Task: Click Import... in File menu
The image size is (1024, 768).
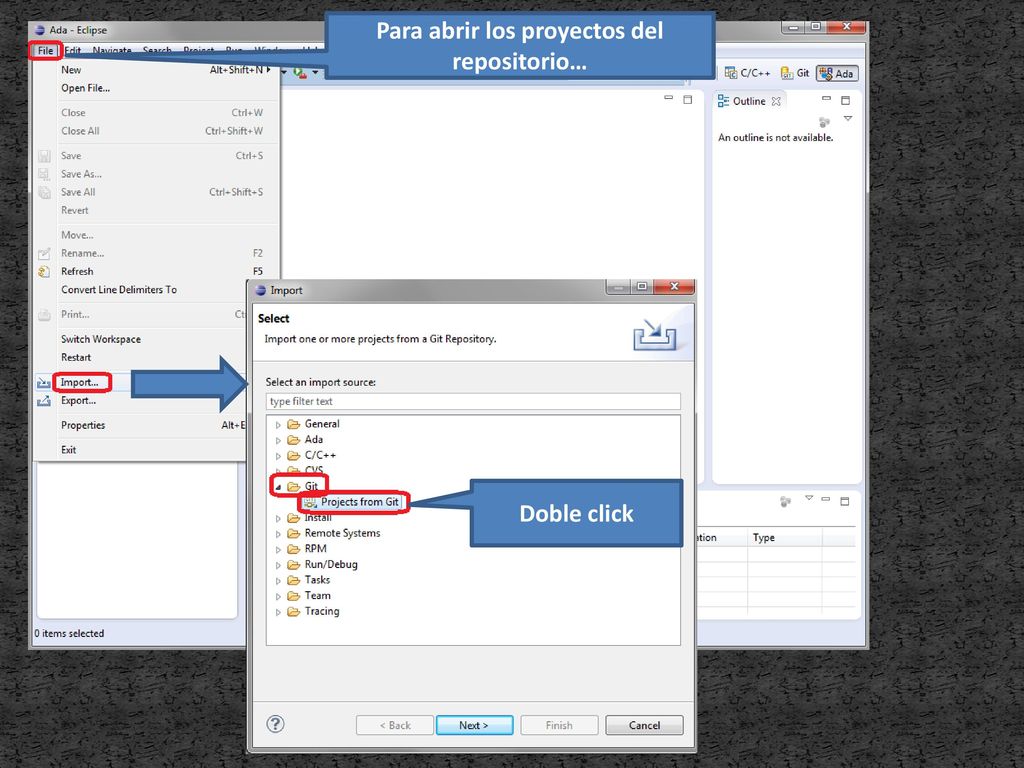Action: coord(80,382)
